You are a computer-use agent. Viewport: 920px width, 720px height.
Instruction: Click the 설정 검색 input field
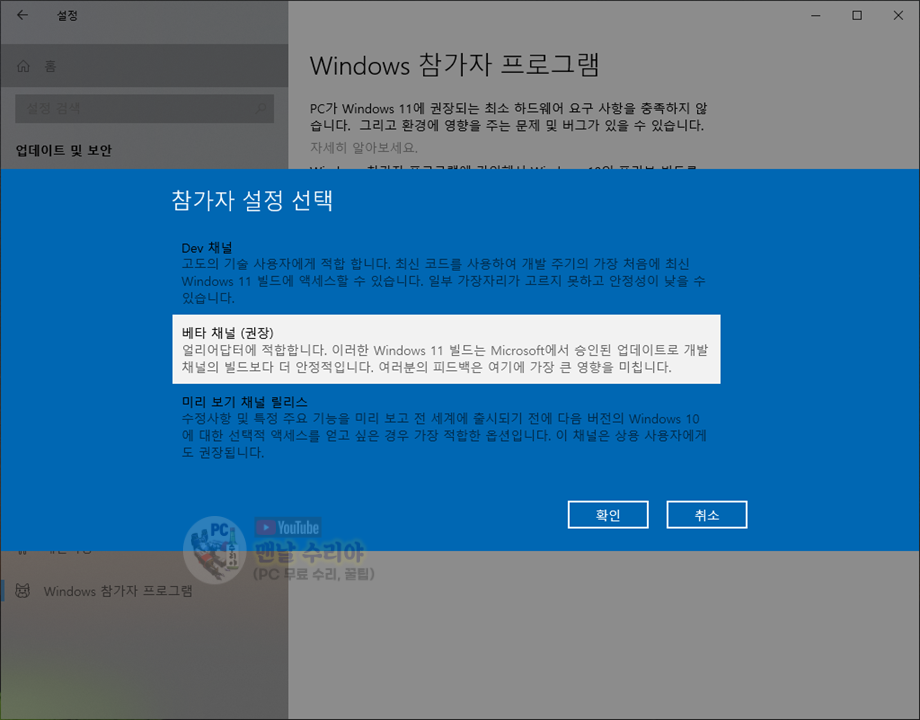point(144,109)
